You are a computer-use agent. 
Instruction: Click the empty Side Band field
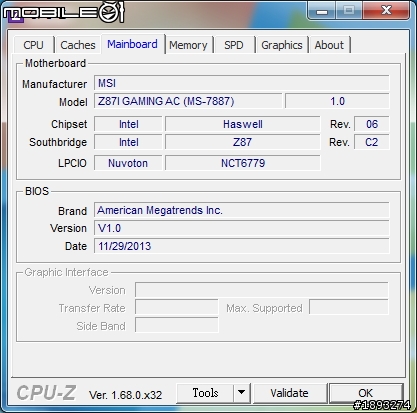coord(177,325)
